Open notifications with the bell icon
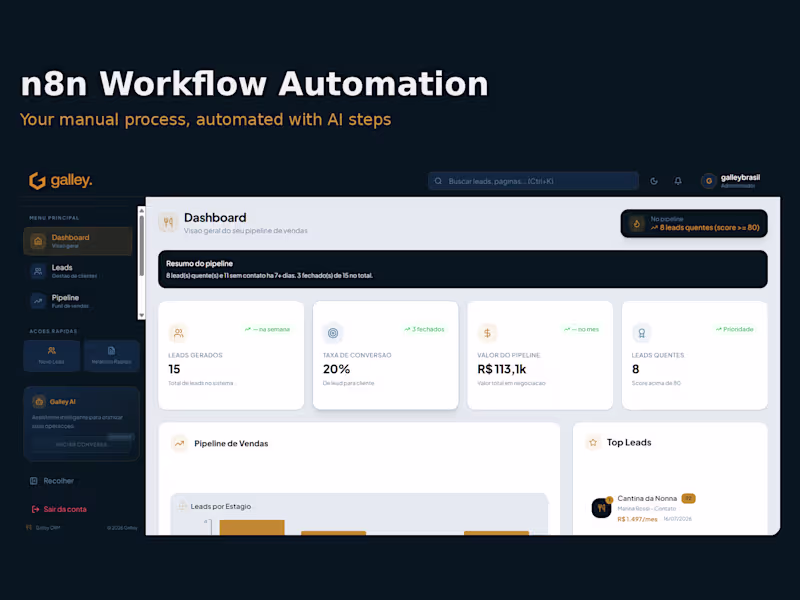Image resolution: width=800 pixels, height=600 pixels. coord(678,181)
